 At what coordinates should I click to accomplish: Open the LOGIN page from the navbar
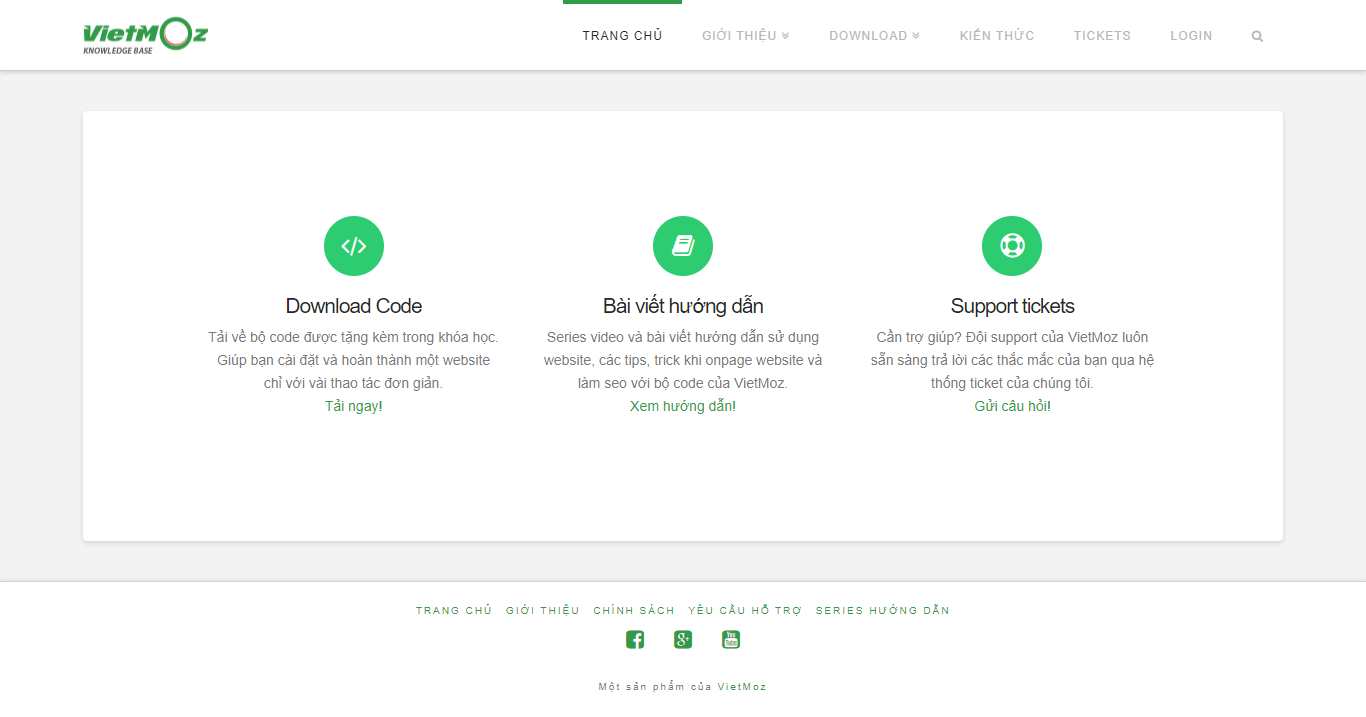(x=1191, y=35)
